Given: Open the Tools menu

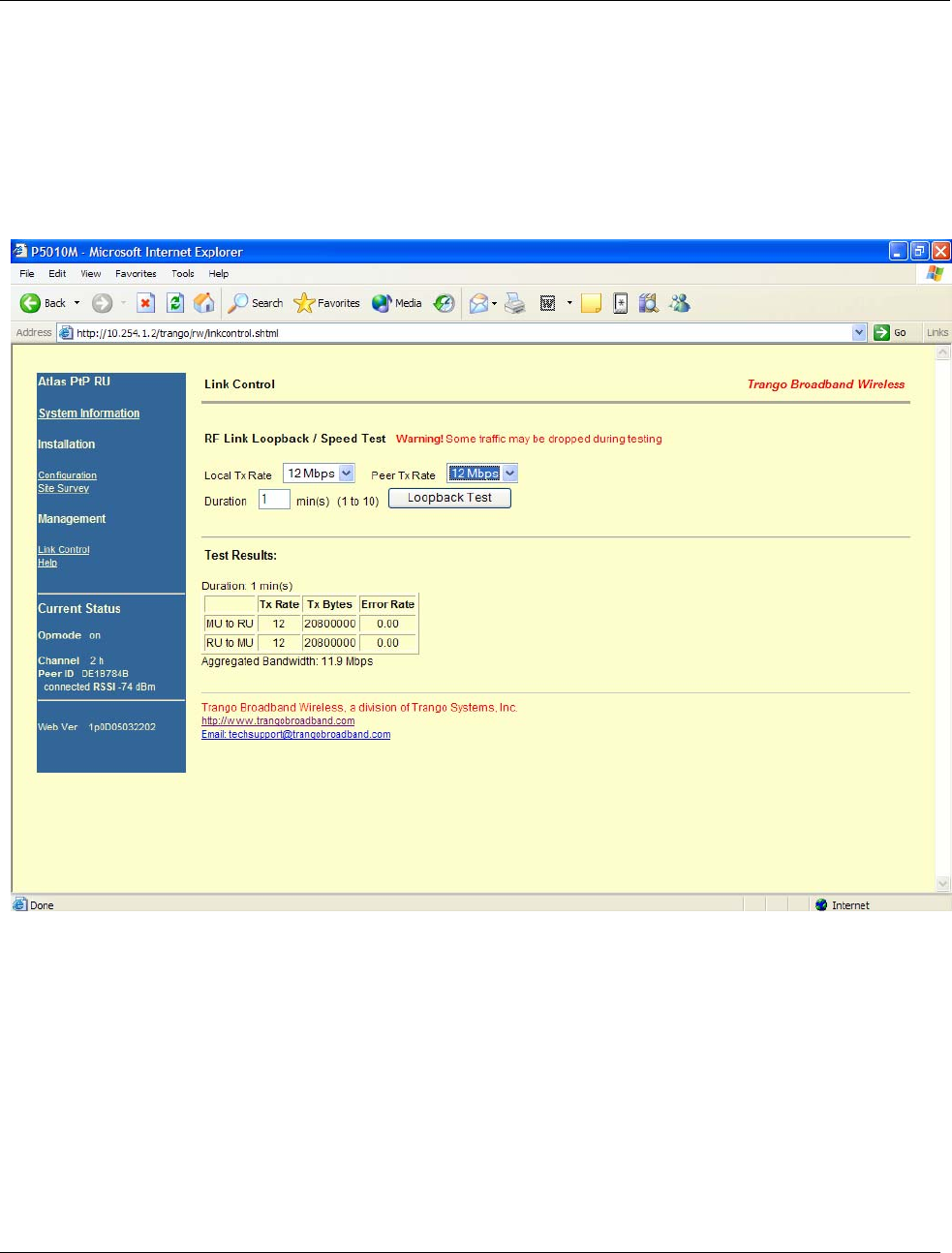Looking at the screenshot, I should click(x=183, y=274).
